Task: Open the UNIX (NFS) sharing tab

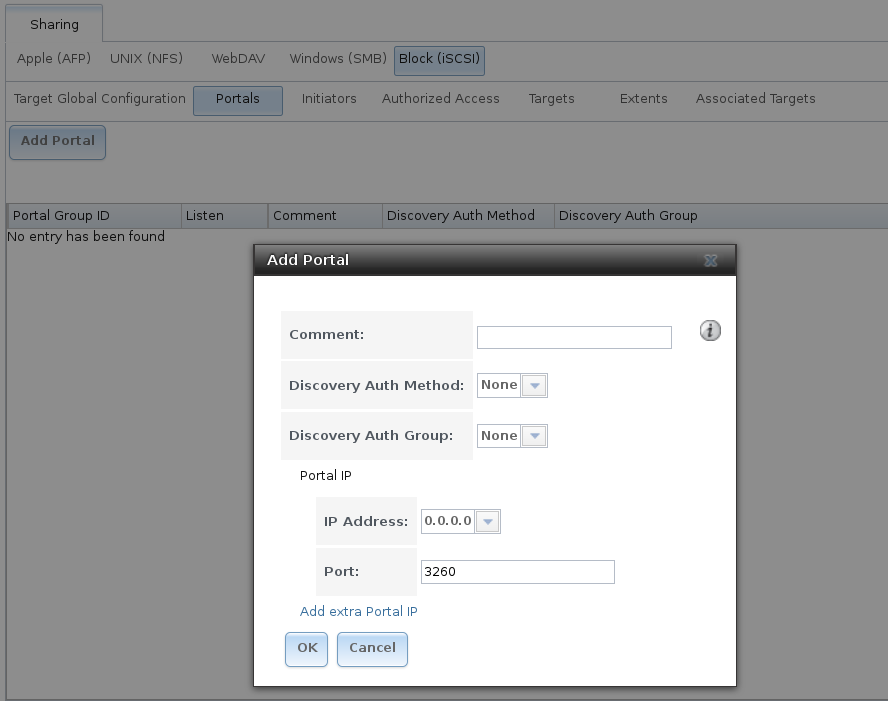Action: (146, 59)
